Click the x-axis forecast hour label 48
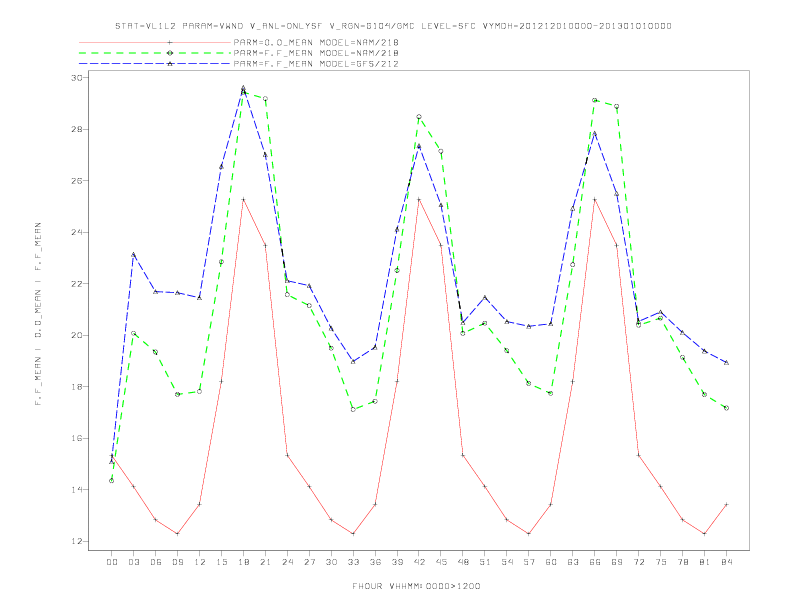Screen dimensions: 792x612 [x=463, y=562]
